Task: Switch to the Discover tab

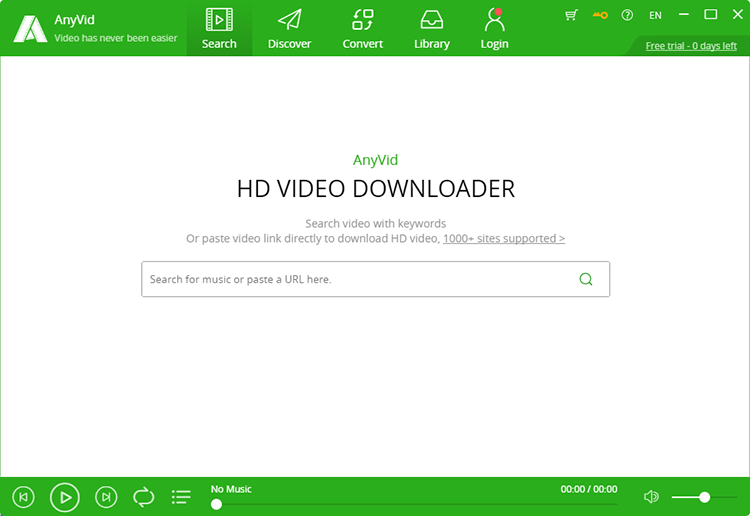Action: pyautogui.click(x=289, y=29)
